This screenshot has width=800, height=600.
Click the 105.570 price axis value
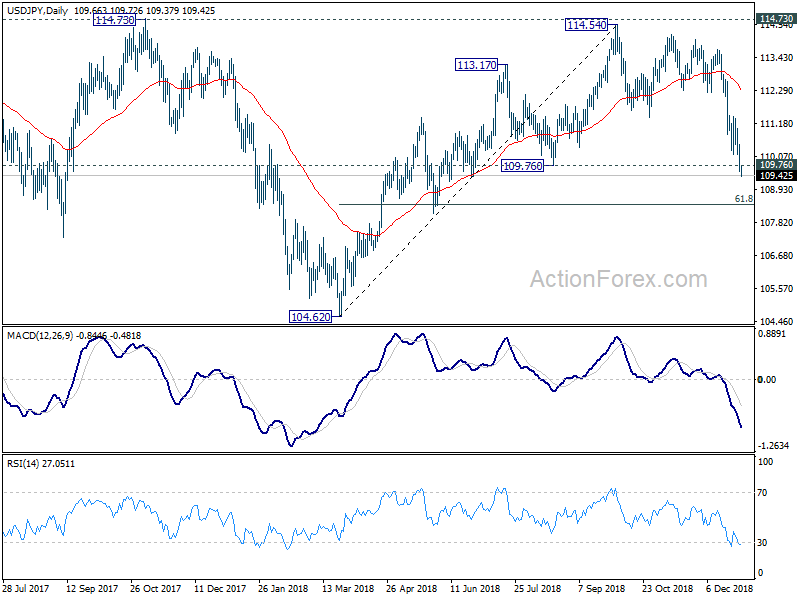coord(777,288)
